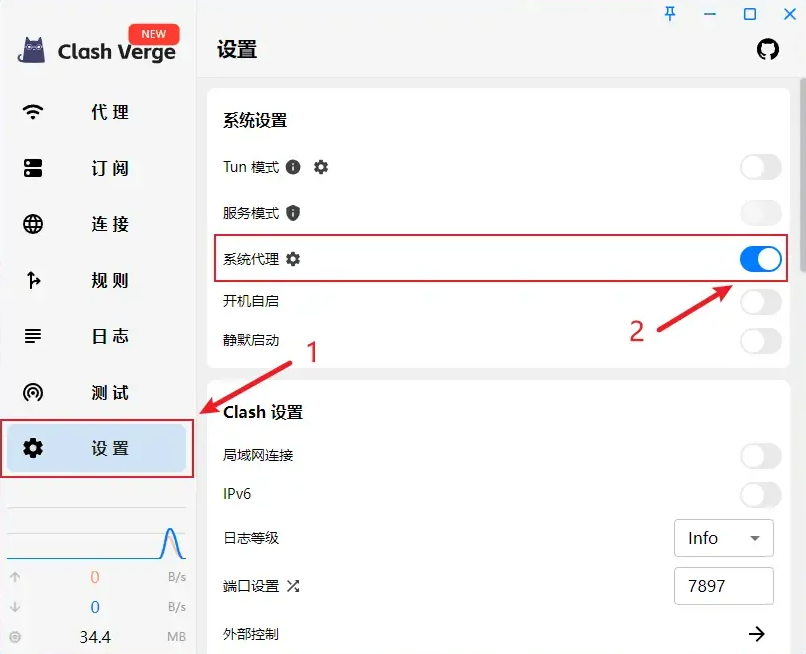Click the Clash 设置 section heading
The image size is (806, 654).
pos(263,412)
